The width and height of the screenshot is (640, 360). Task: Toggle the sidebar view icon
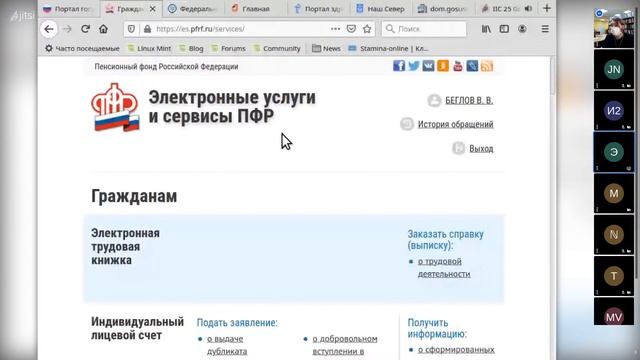pos(504,29)
